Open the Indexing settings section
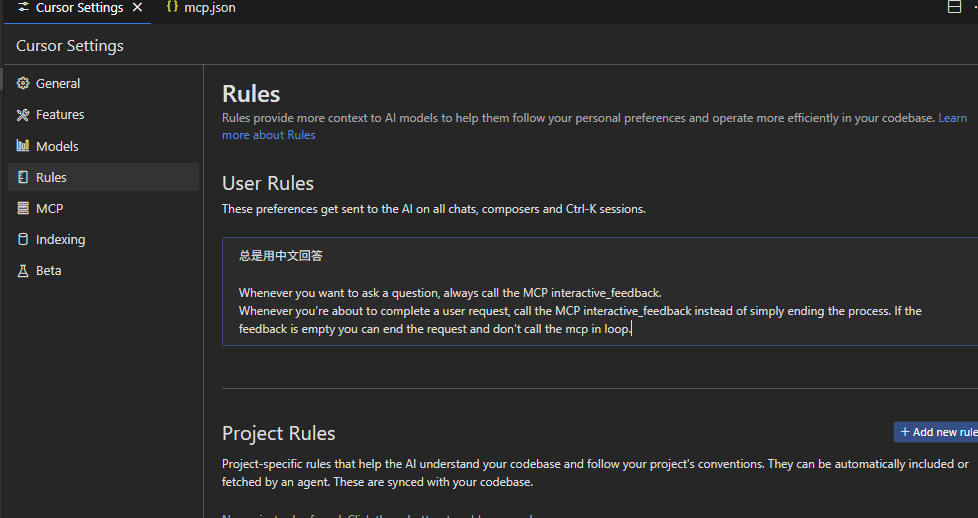The height and width of the screenshot is (518, 978). (104, 239)
